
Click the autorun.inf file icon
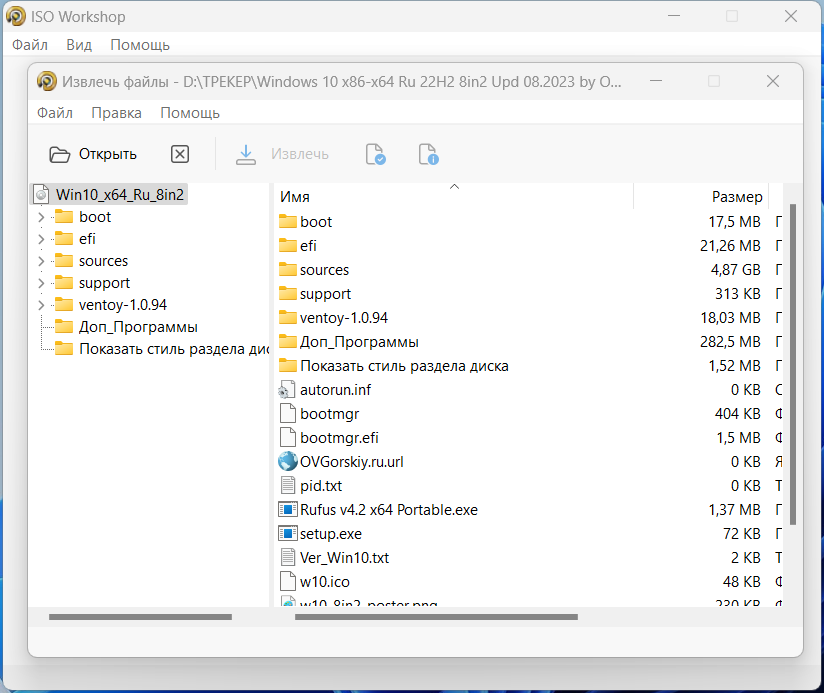point(287,390)
